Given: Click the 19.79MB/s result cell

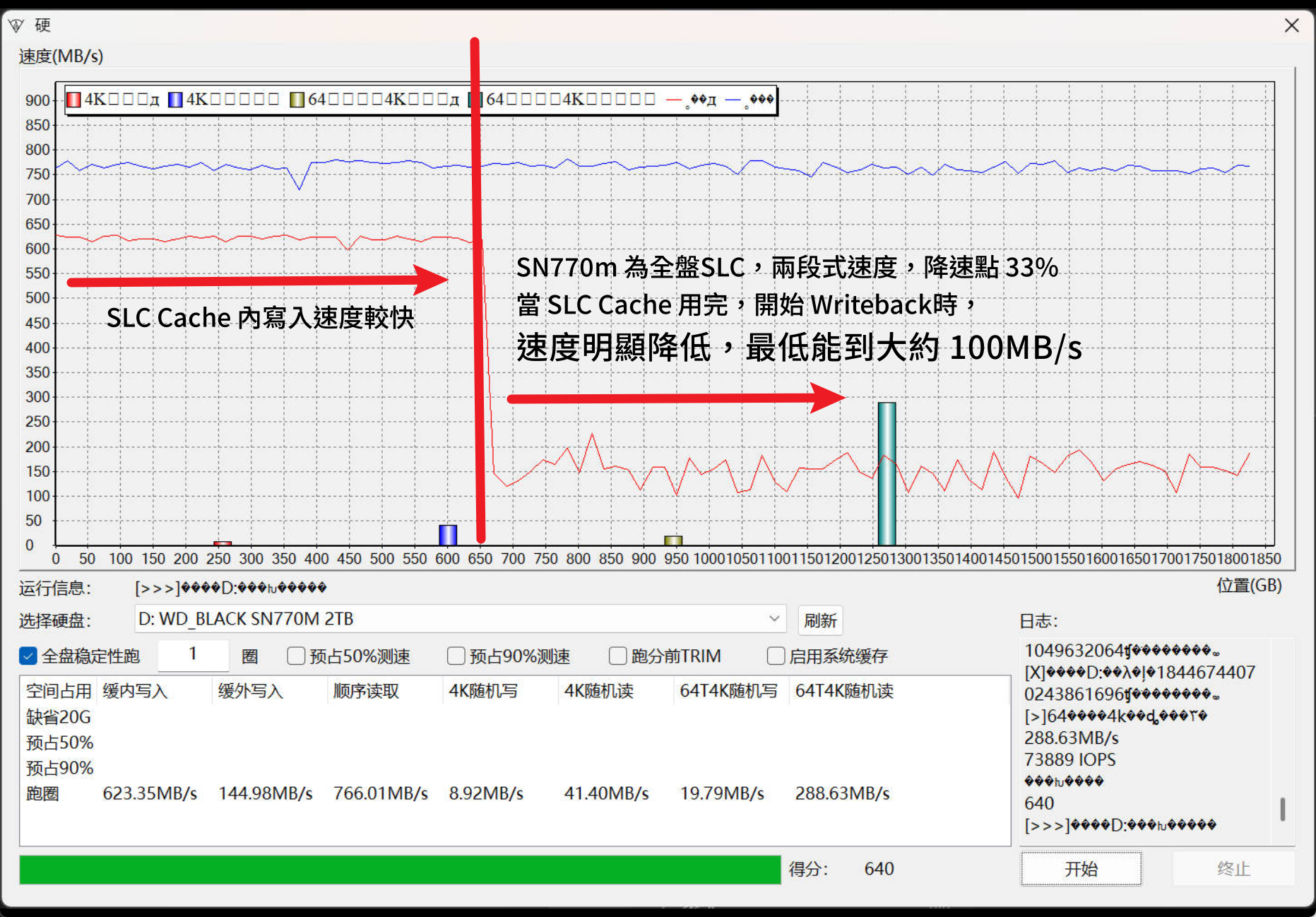Looking at the screenshot, I should 722,793.
